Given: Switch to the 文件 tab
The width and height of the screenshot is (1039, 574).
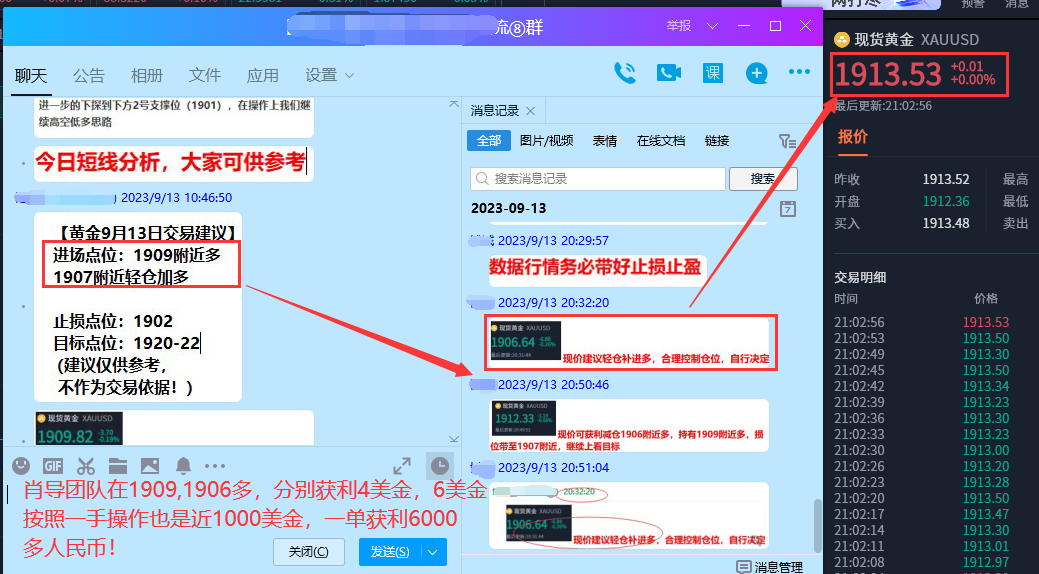Looking at the screenshot, I should pos(205,76).
